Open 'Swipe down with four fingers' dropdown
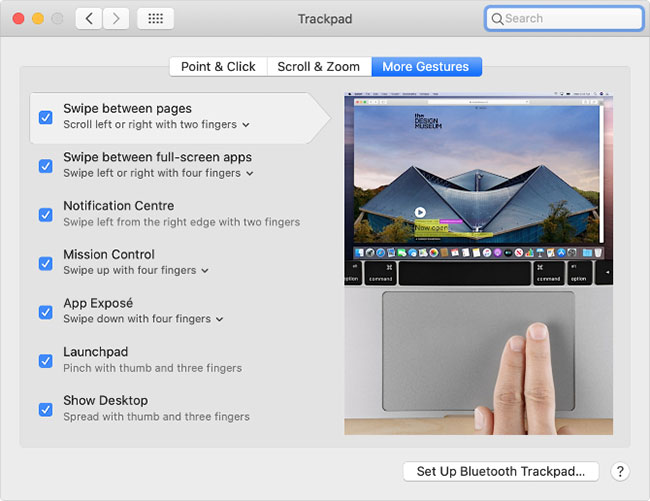650x501 pixels. (x=143, y=319)
